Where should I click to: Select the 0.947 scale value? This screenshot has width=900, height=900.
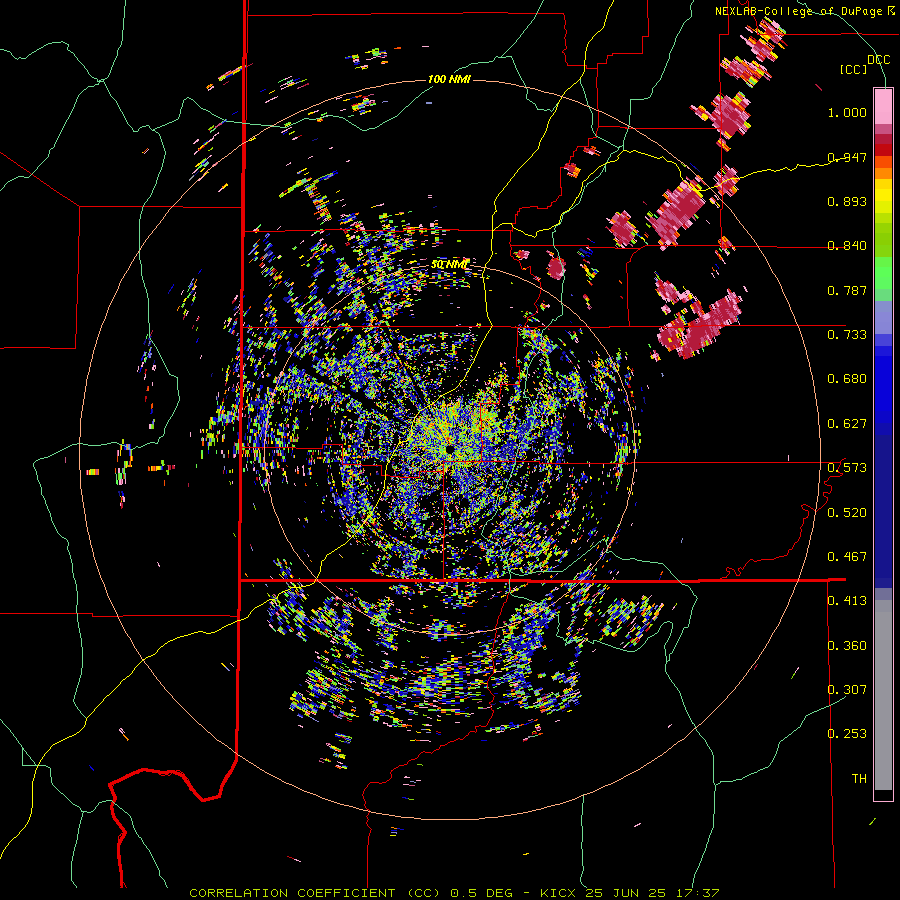[x=847, y=157]
